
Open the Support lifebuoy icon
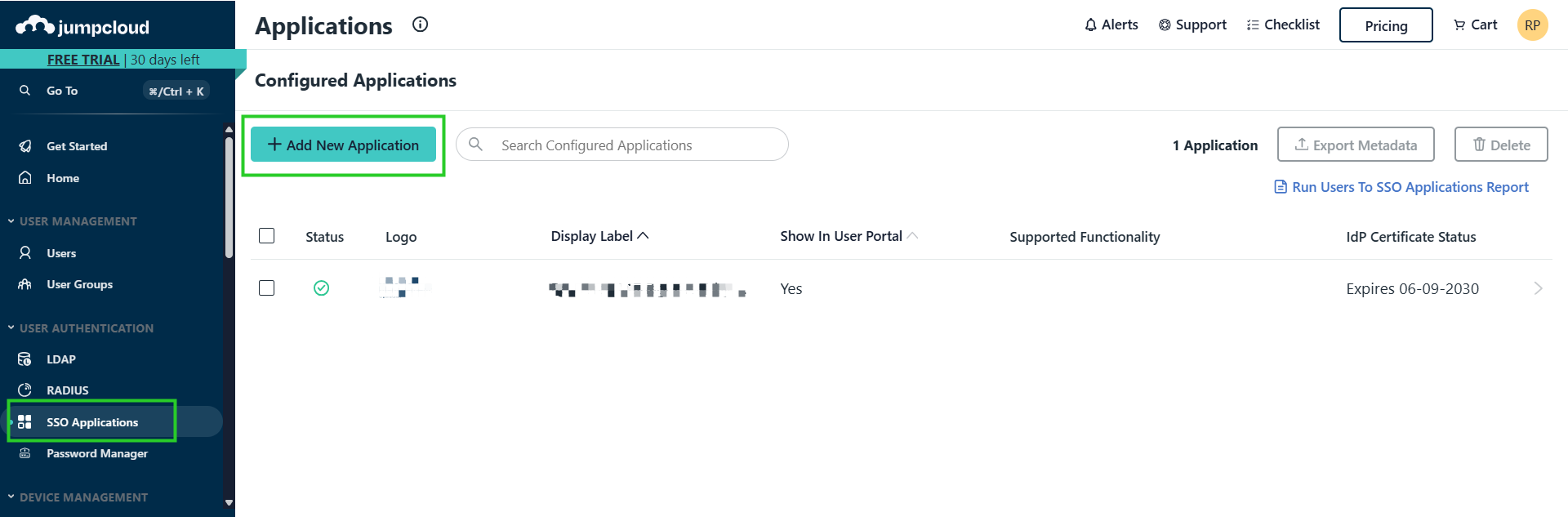coord(1165,25)
